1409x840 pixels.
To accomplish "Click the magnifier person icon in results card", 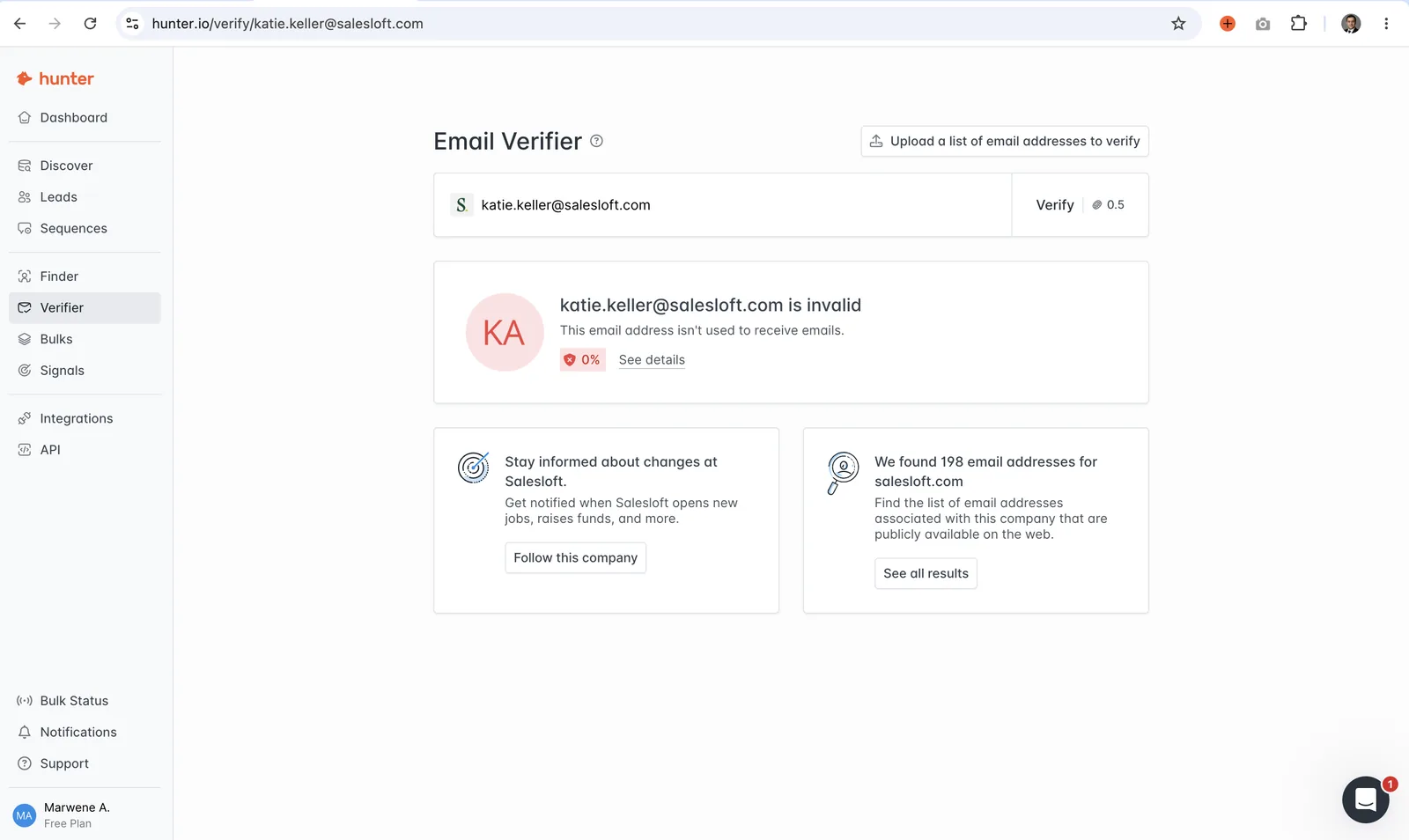I will coord(842,473).
